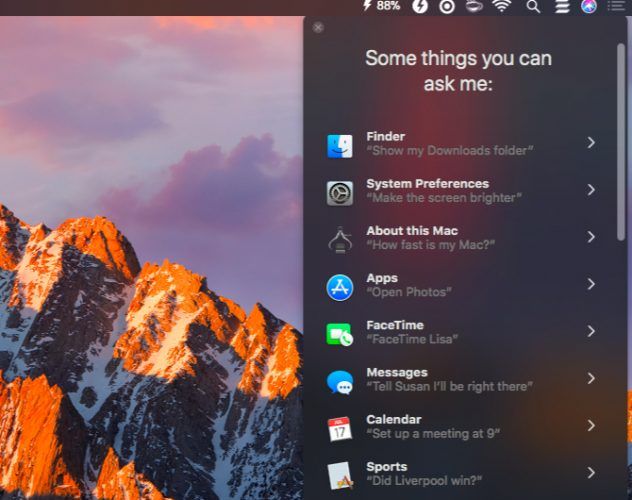Click the Calendar row title
Screen dimensions: 632x500
(393, 419)
